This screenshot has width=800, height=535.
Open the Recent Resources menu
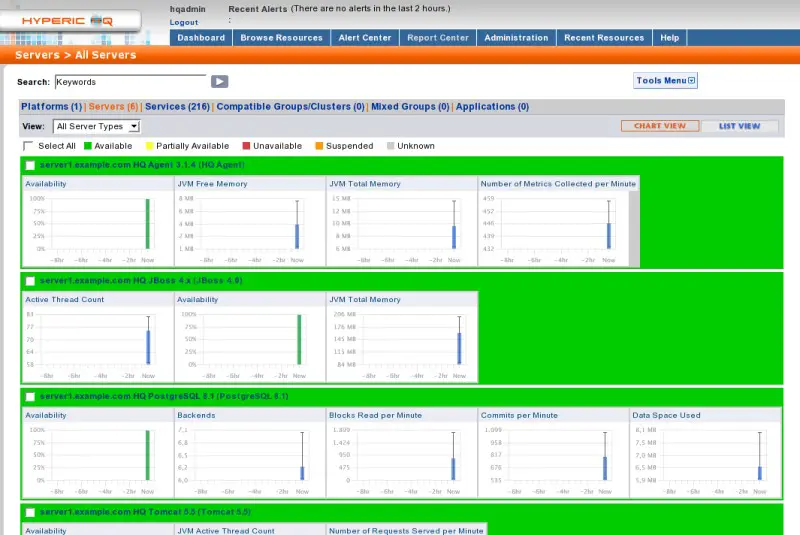pyautogui.click(x=604, y=38)
